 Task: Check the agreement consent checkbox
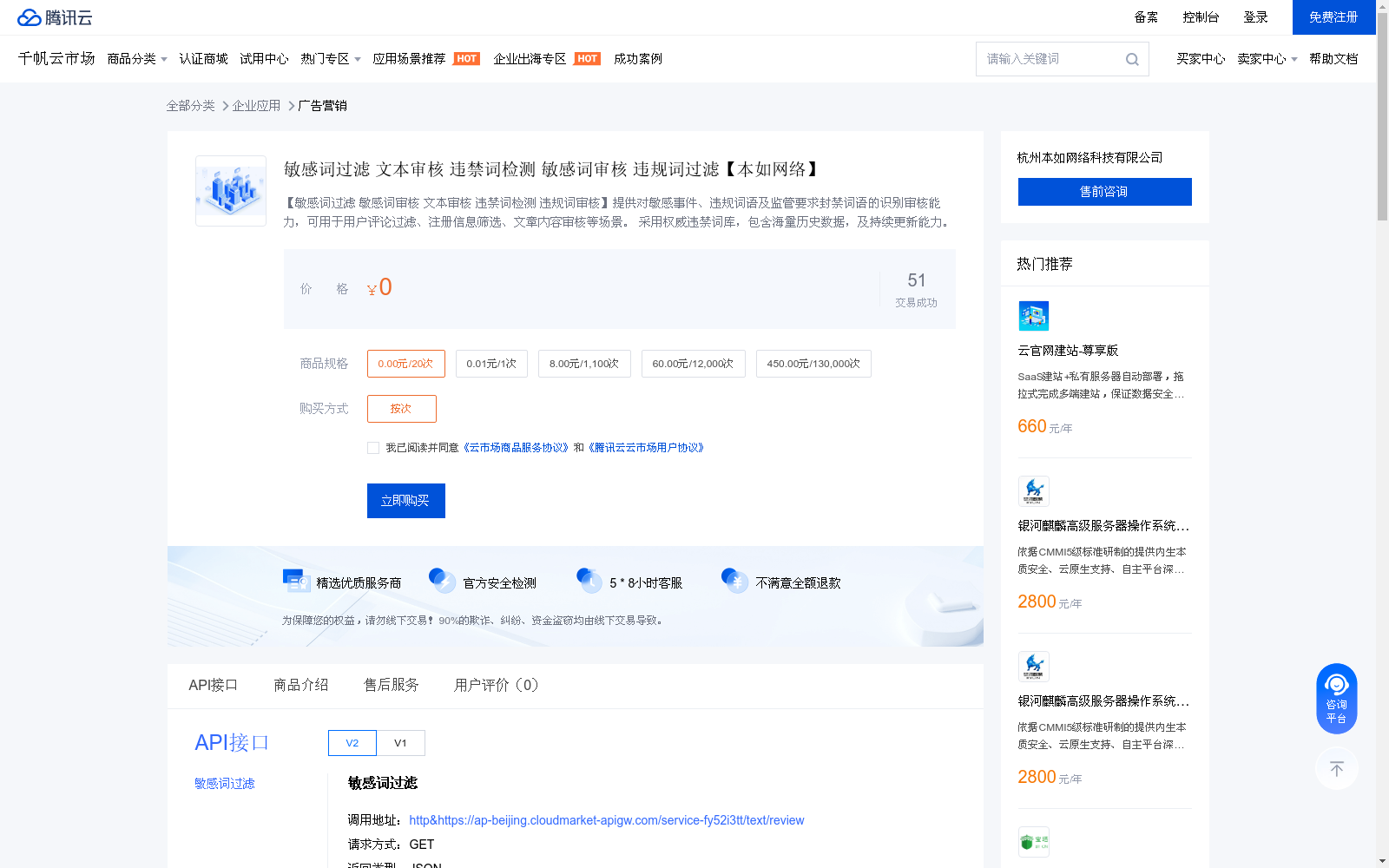click(373, 448)
